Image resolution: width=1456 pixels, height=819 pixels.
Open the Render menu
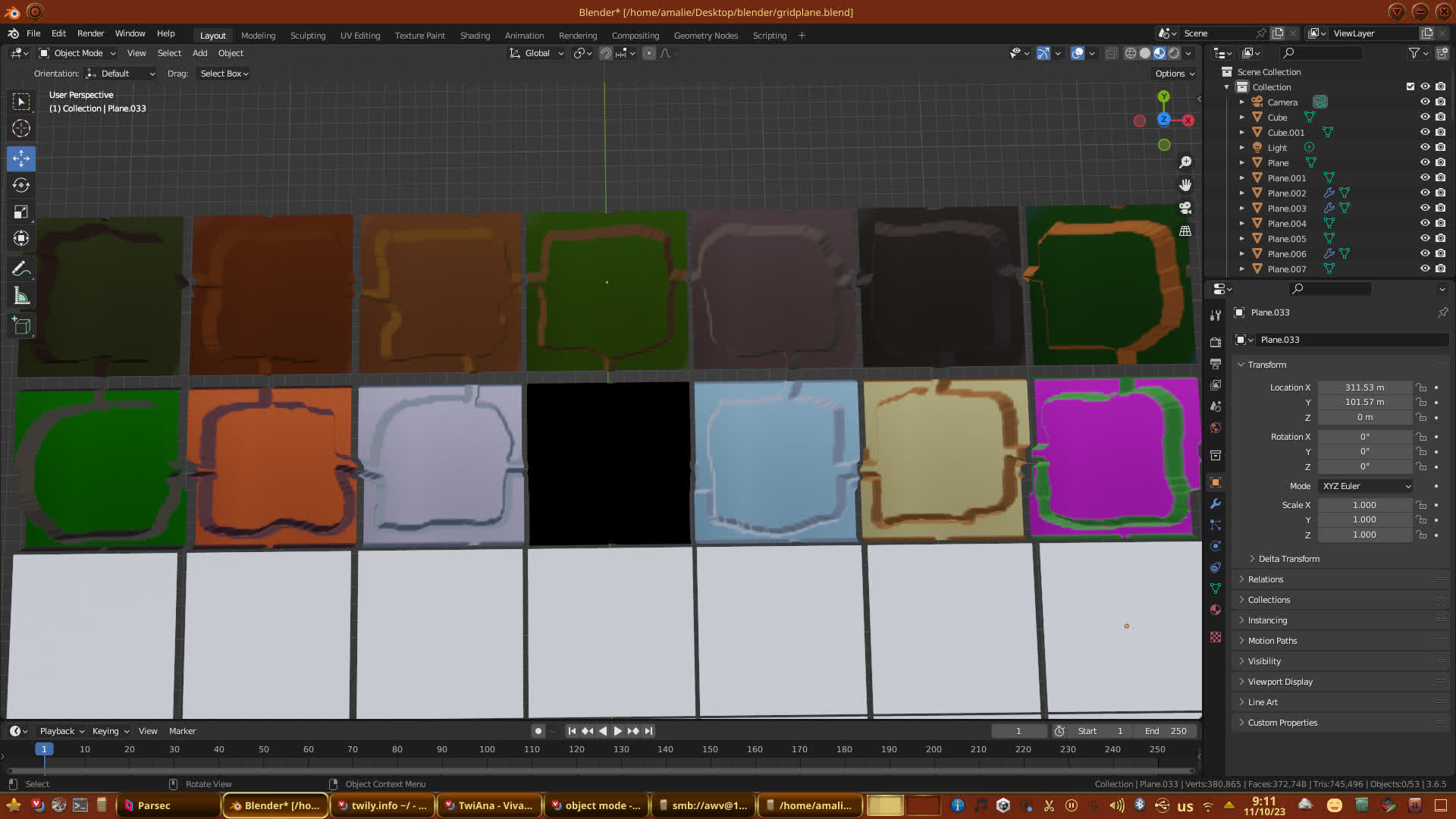click(90, 33)
